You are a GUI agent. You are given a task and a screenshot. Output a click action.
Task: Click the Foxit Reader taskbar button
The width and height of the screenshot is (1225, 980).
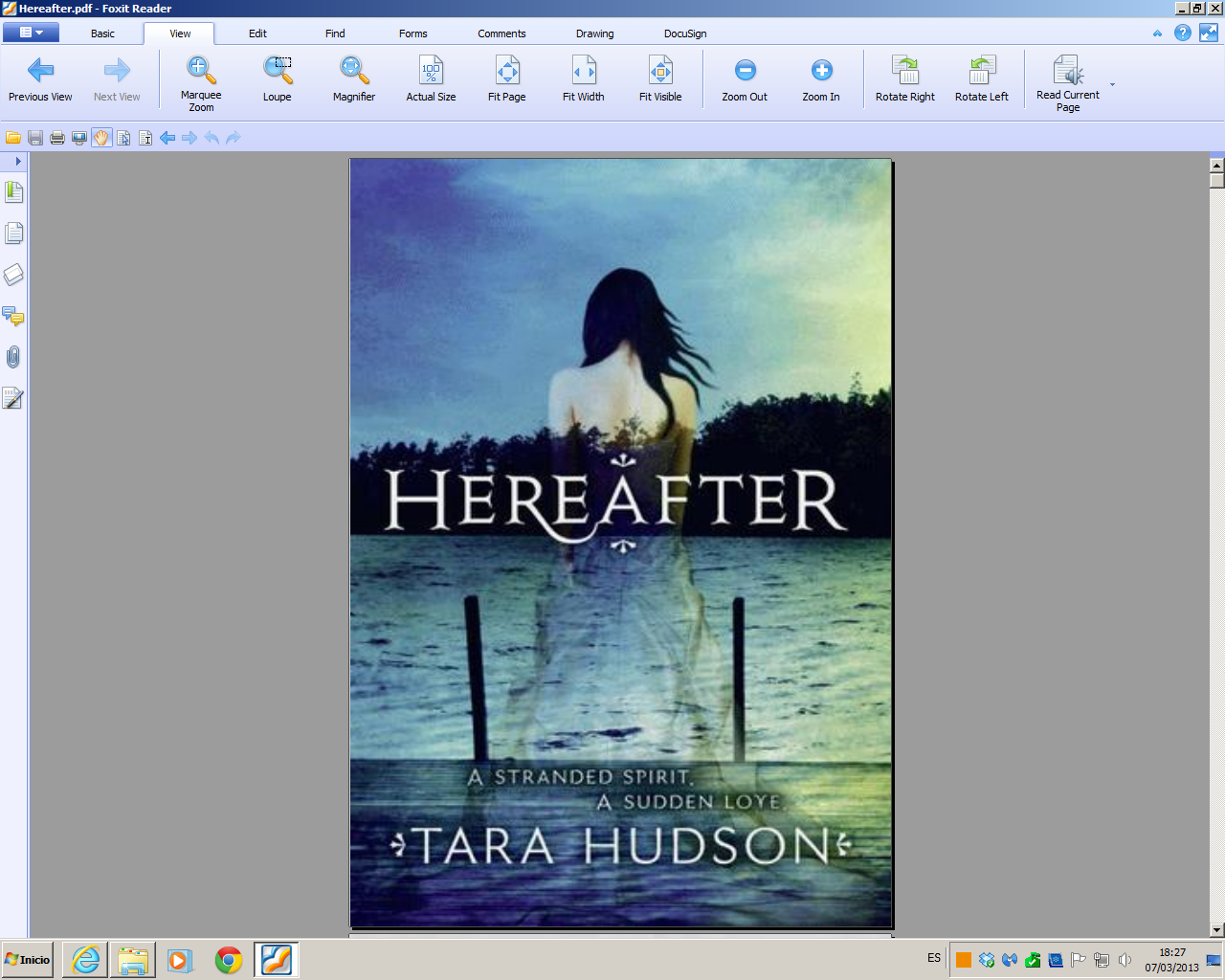(x=277, y=959)
